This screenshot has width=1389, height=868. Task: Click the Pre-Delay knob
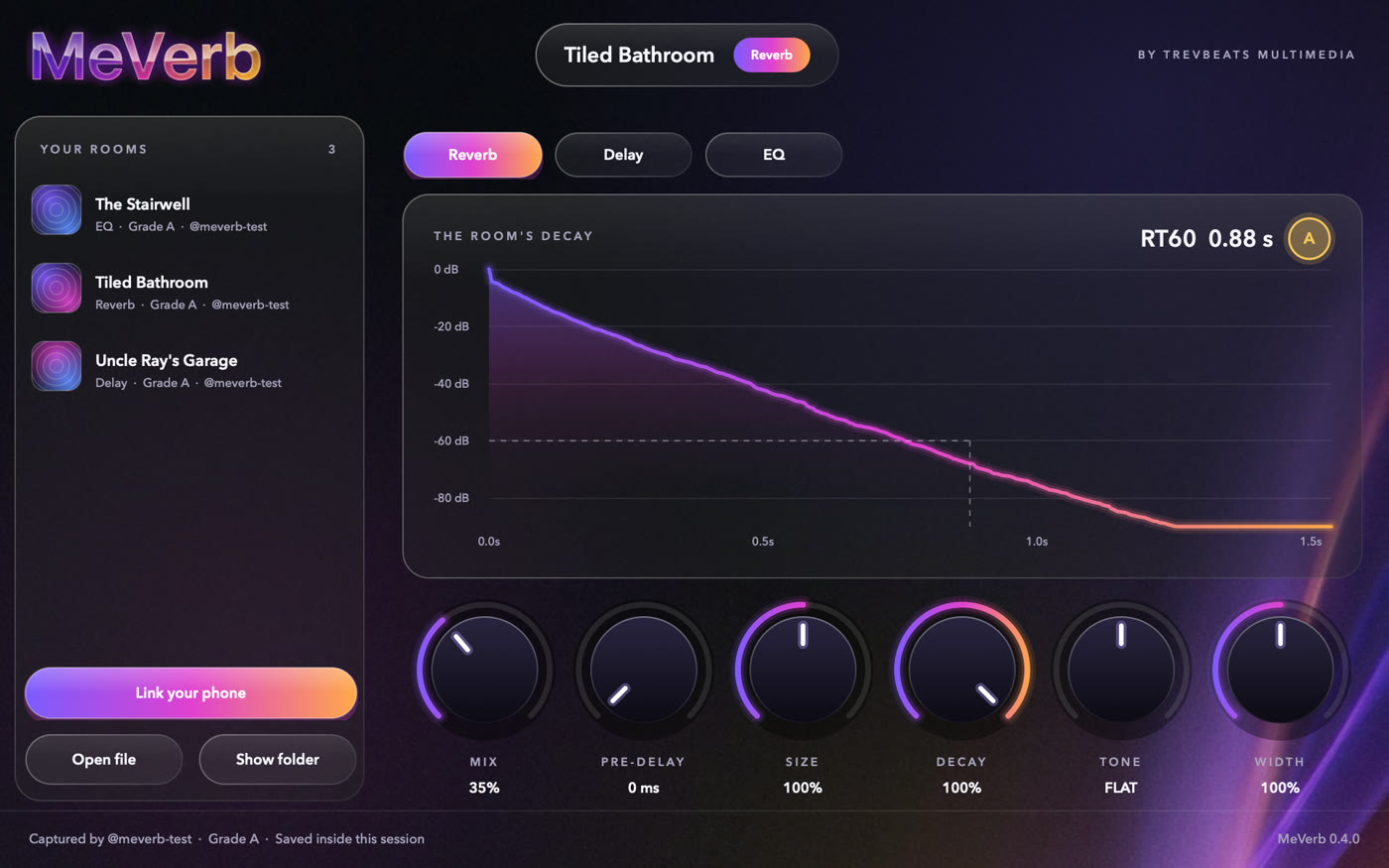tap(643, 669)
